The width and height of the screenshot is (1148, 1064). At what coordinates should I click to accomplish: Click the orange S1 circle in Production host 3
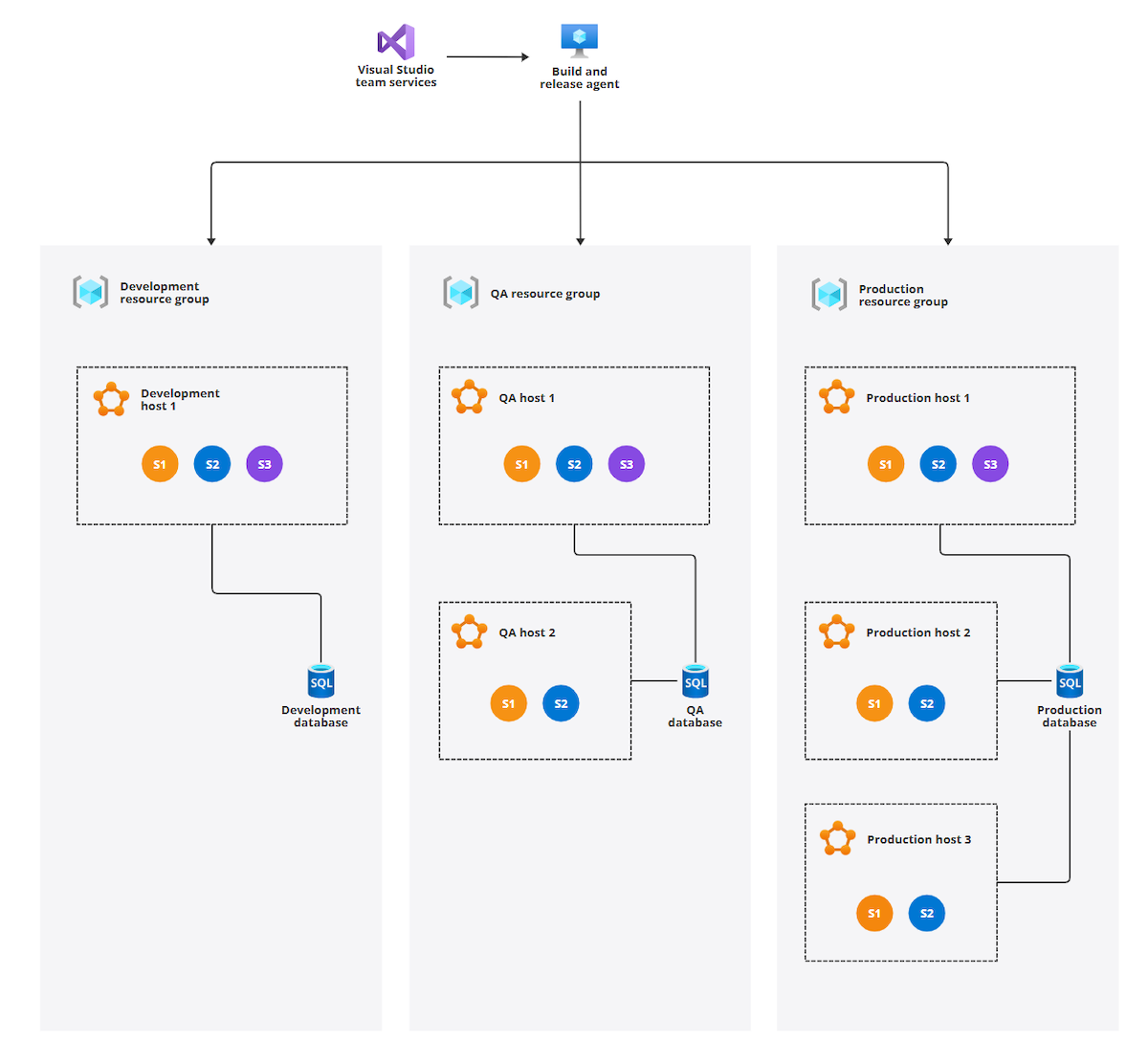(x=874, y=913)
